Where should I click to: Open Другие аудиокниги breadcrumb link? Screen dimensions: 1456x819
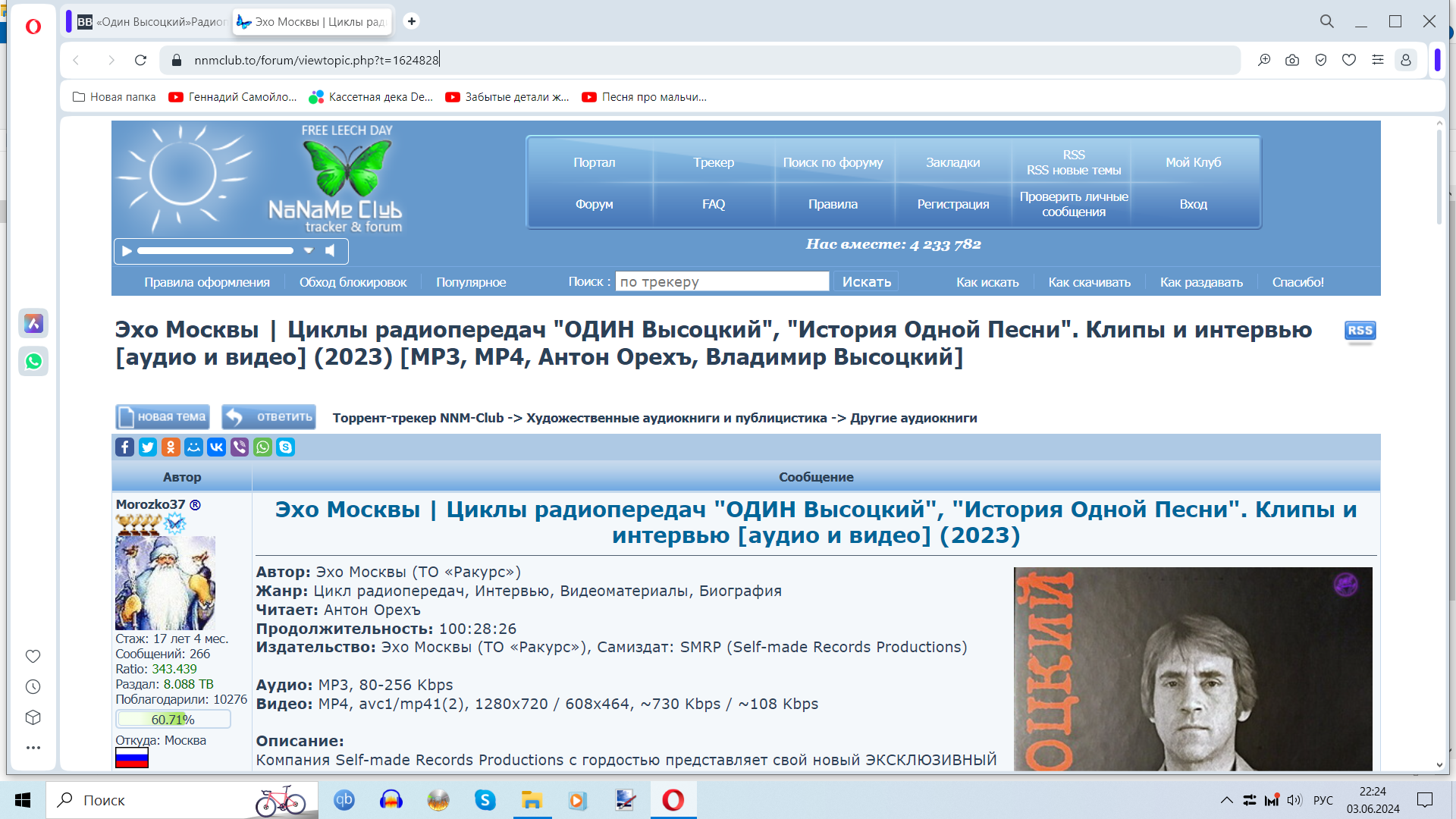point(913,418)
